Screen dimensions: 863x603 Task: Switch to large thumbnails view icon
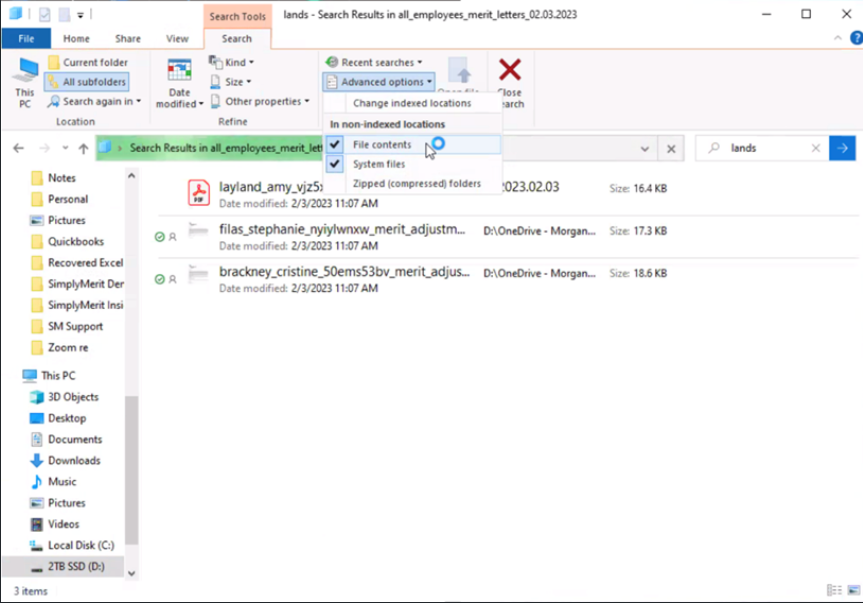(851, 591)
